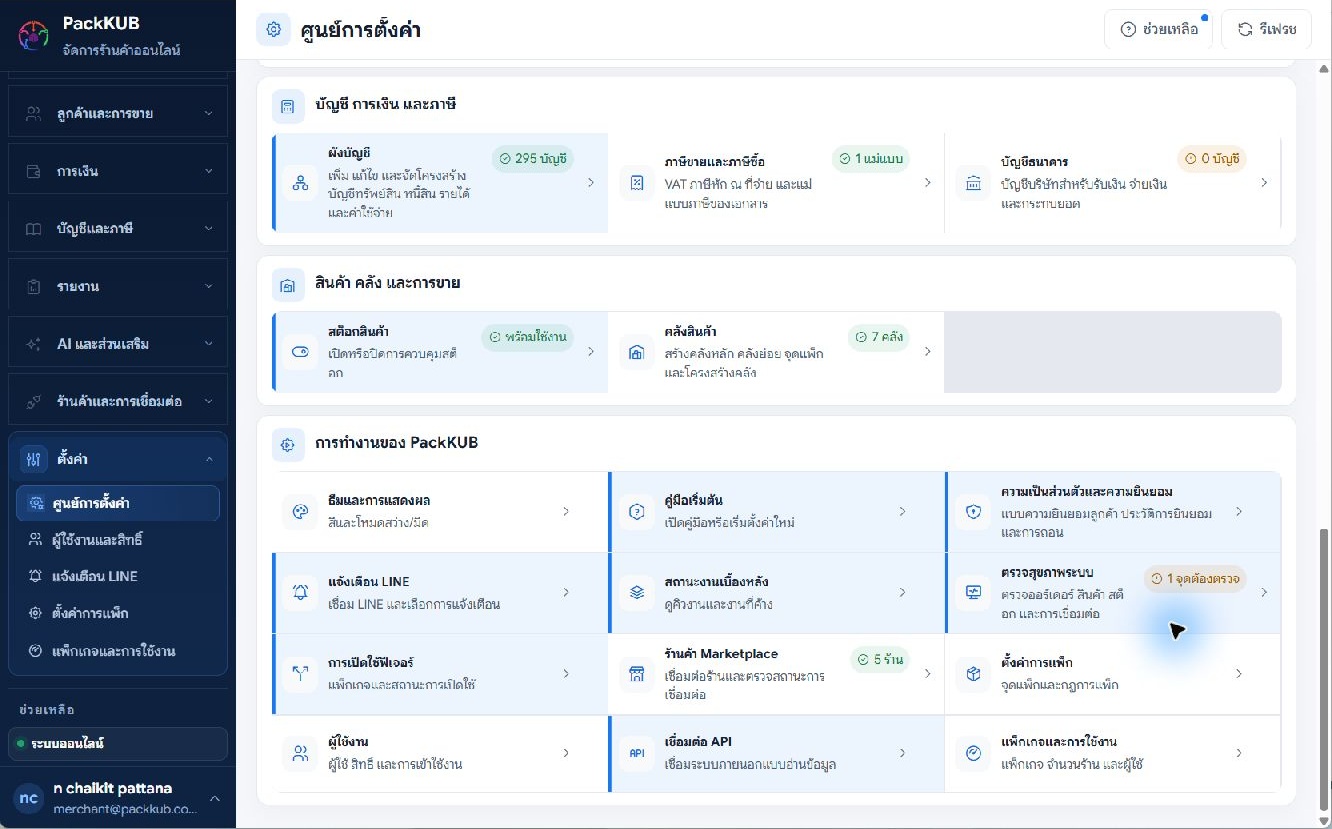Click the เชื่อมต่อ API icon
Image resolution: width=1332 pixels, height=829 pixels.
click(636, 753)
